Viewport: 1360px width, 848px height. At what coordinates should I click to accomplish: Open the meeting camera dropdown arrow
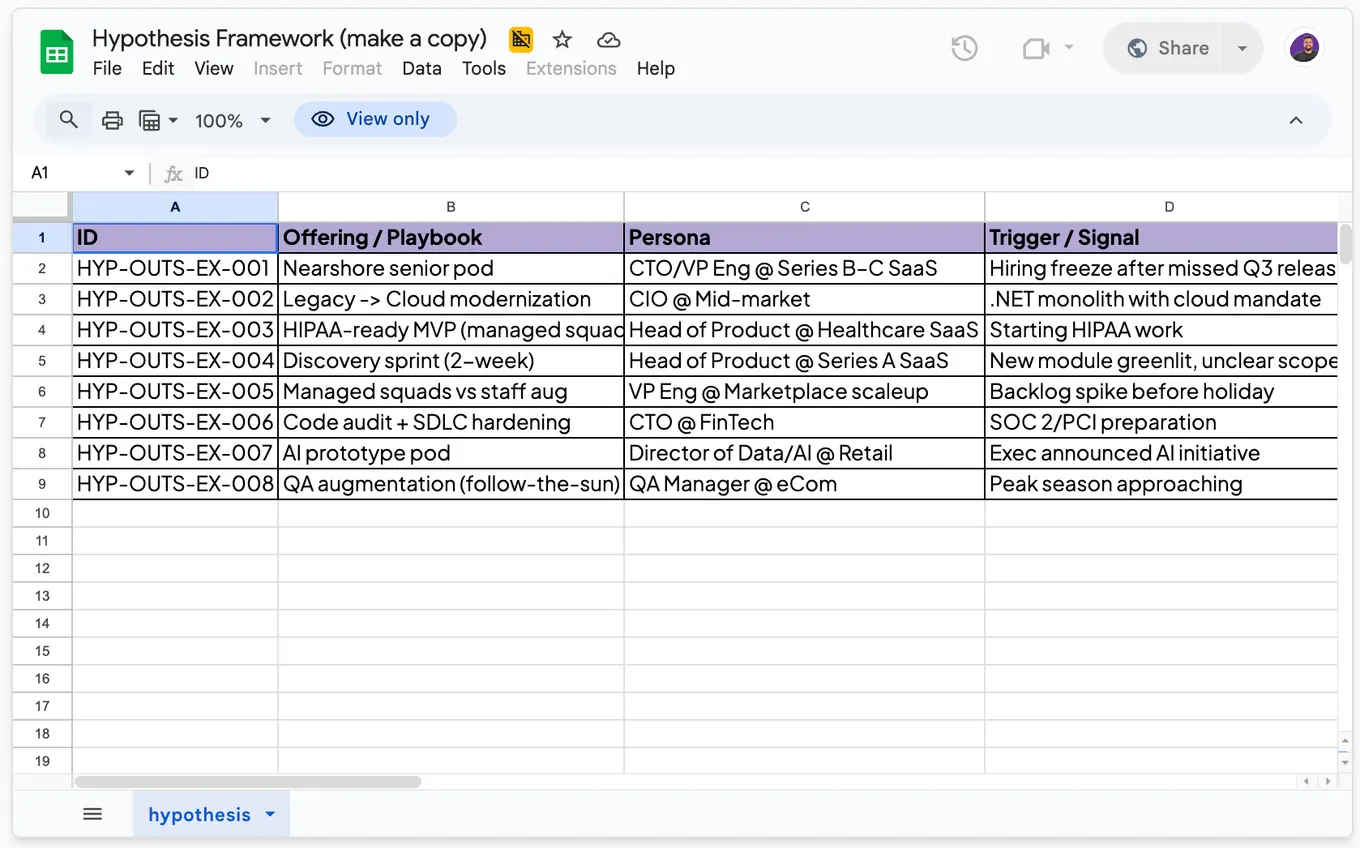click(x=1069, y=48)
